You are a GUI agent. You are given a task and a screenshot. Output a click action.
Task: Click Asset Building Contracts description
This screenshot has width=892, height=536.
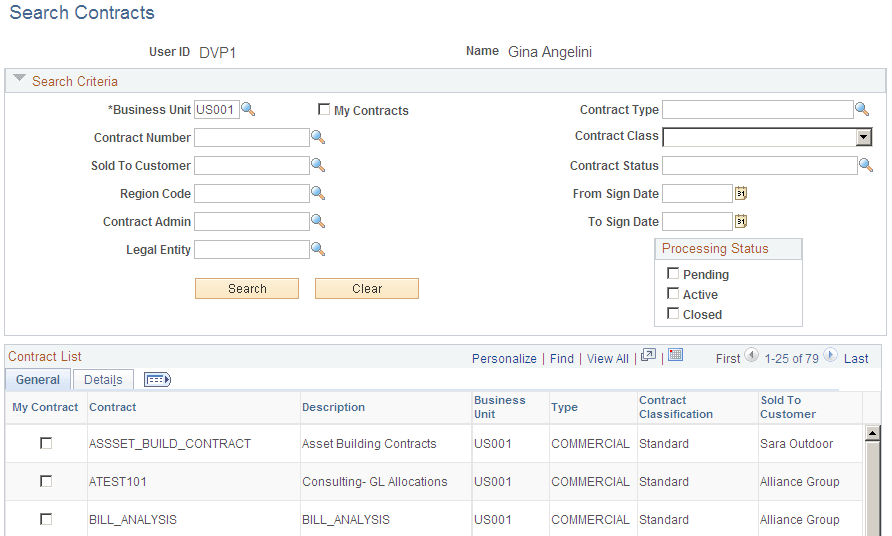click(369, 443)
